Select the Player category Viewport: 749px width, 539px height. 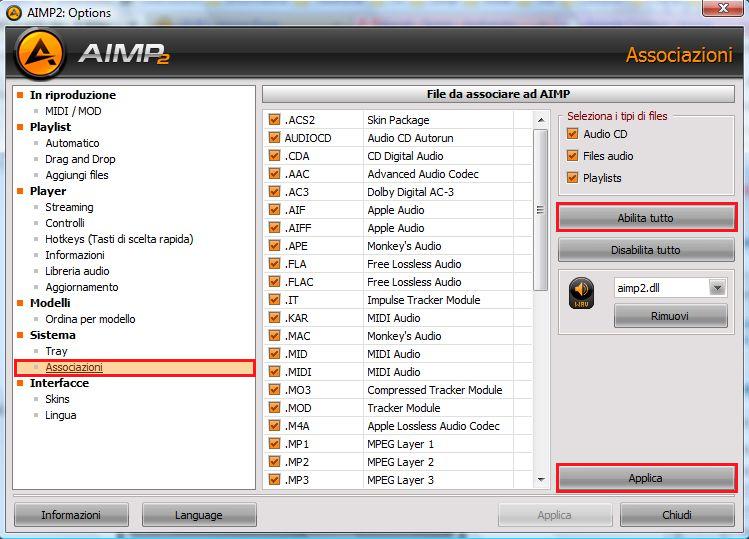48,191
